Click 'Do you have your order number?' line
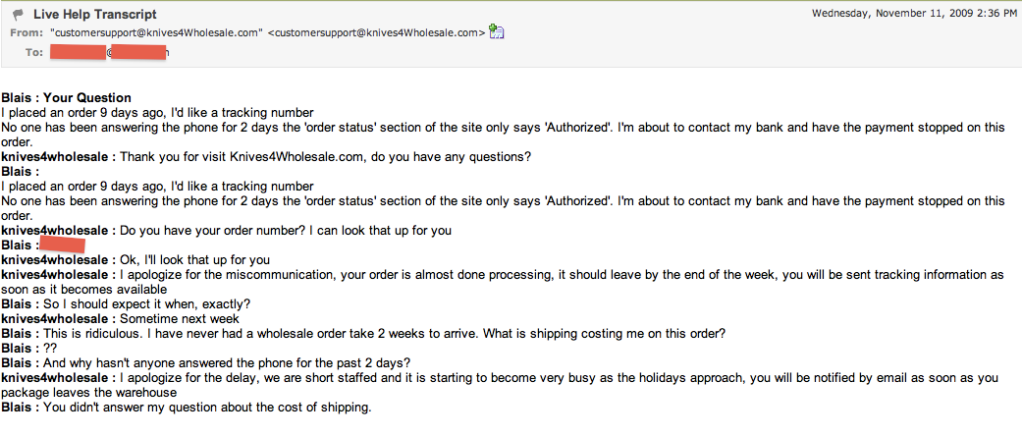The image size is (1022, 437). pyautogui.click(x=226, y=231)
